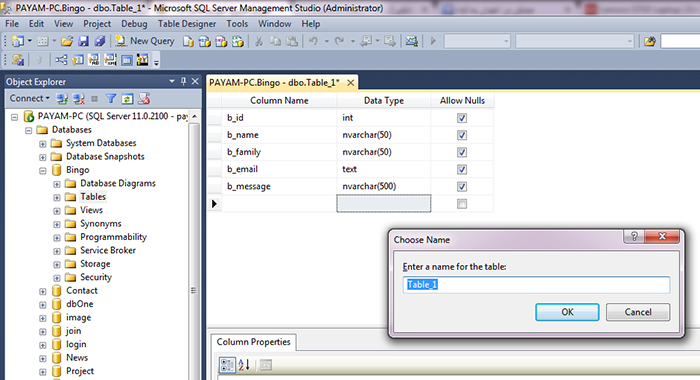Toggle Allow Nulls checkbox for b_email
Viewport: 700px width, 380px height.
(x=462, y=169)
